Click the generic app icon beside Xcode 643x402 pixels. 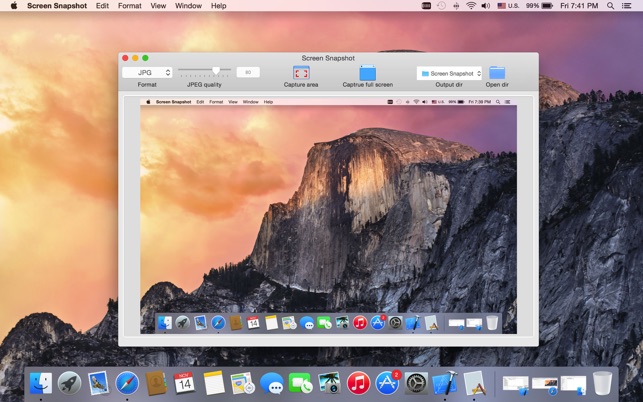[475, 383]
